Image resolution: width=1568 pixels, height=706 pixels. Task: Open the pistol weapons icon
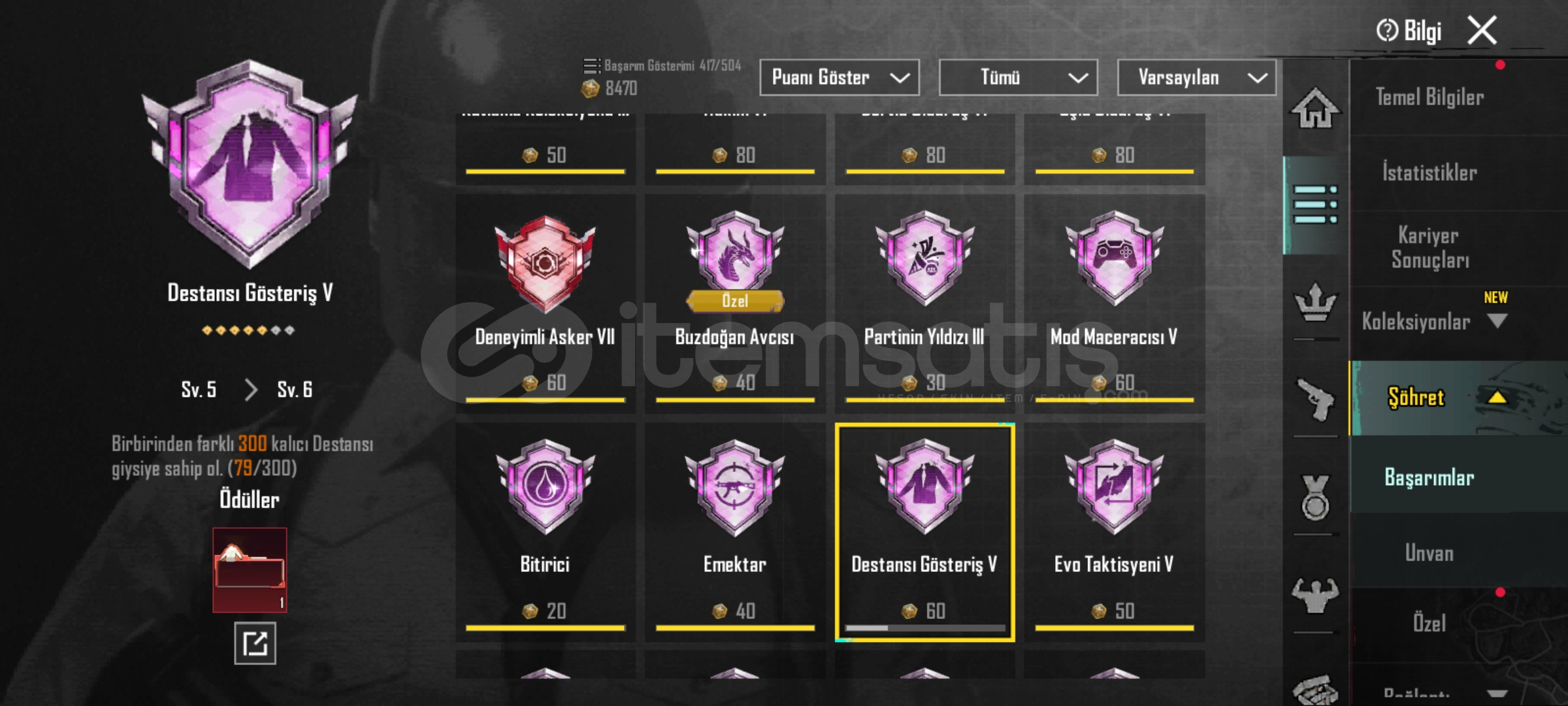pos(1315,399)
